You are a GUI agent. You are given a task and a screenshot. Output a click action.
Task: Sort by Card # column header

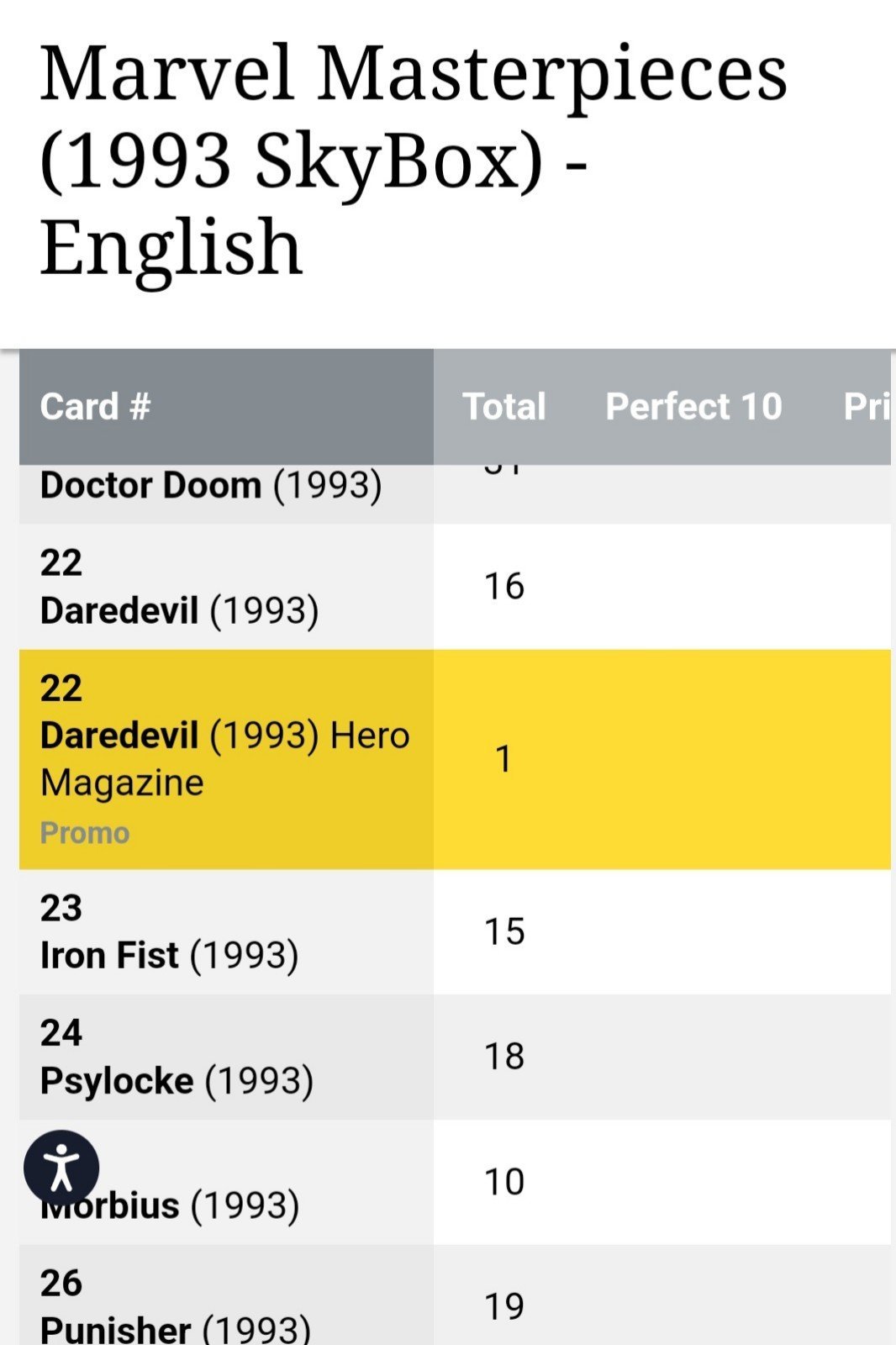point(95,407)
